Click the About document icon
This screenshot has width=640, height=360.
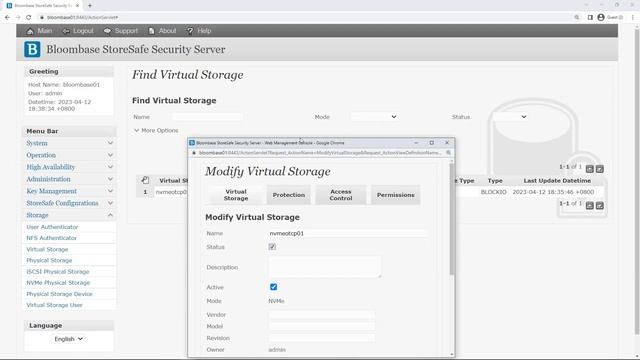pos(151,31)
